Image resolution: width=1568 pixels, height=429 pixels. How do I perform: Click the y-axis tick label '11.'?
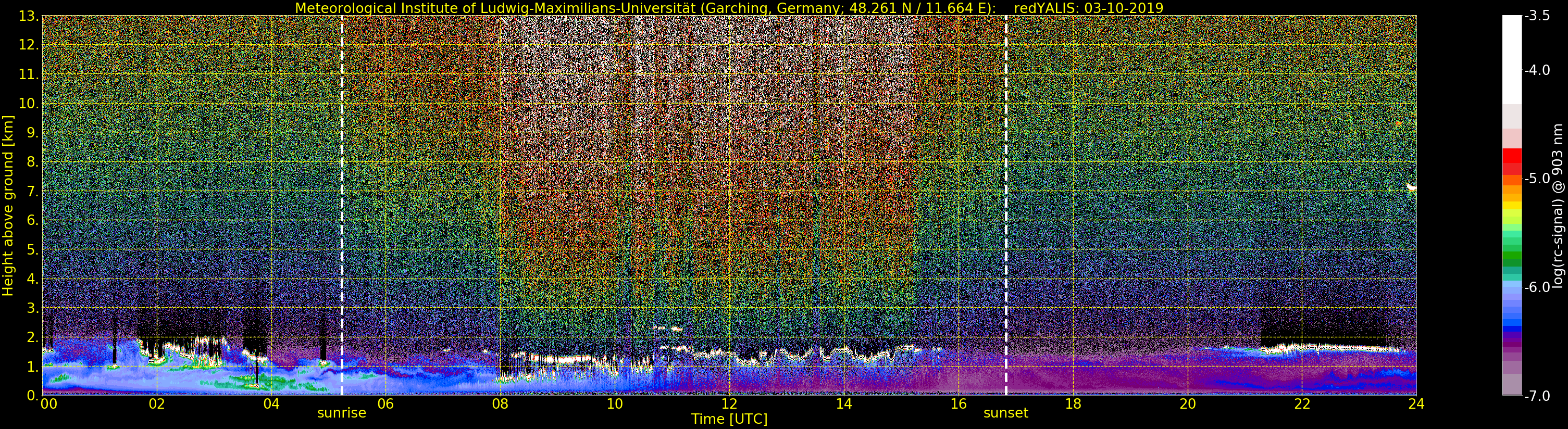(29, 74)
